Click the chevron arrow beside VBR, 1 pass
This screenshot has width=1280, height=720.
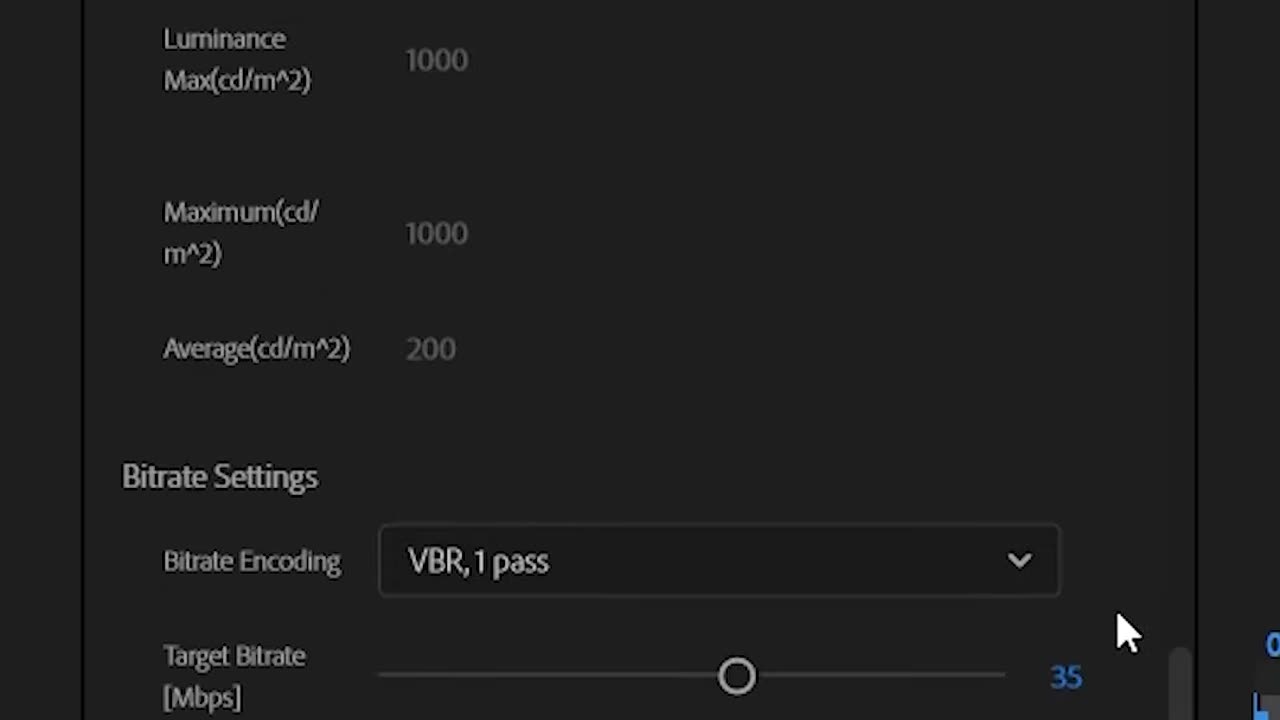[x=1019, y=561]
